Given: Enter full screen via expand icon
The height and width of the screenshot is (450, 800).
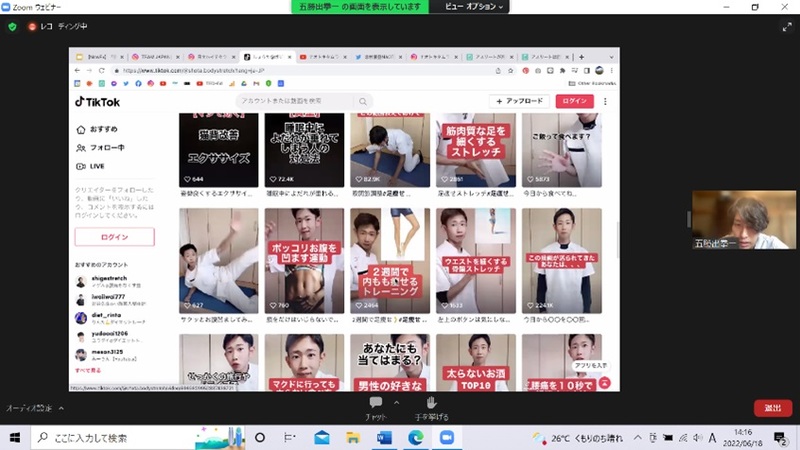Looking at the screenshot, I should [787, 27].
